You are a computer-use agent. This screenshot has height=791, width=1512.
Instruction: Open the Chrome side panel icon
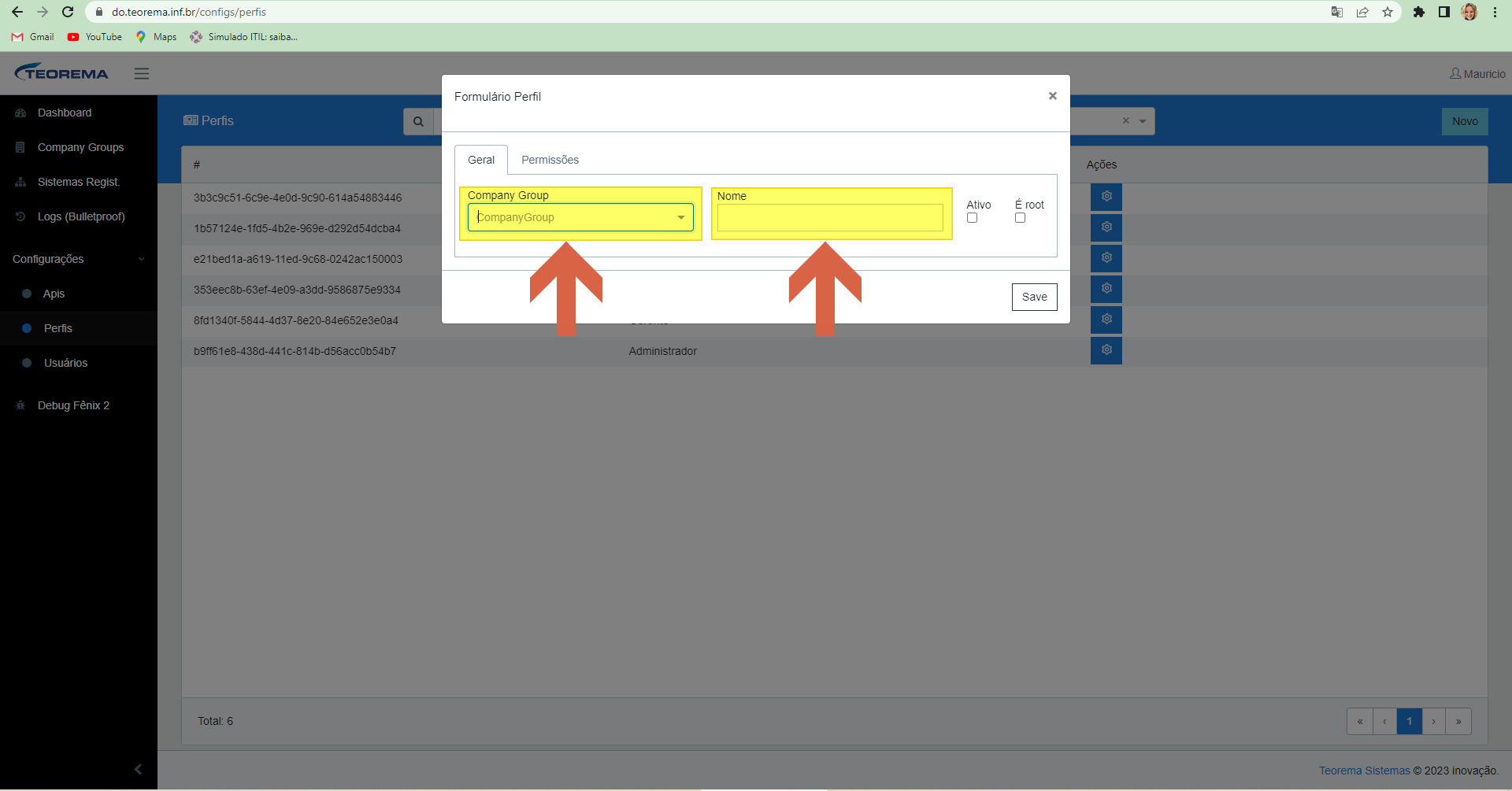1443,12
